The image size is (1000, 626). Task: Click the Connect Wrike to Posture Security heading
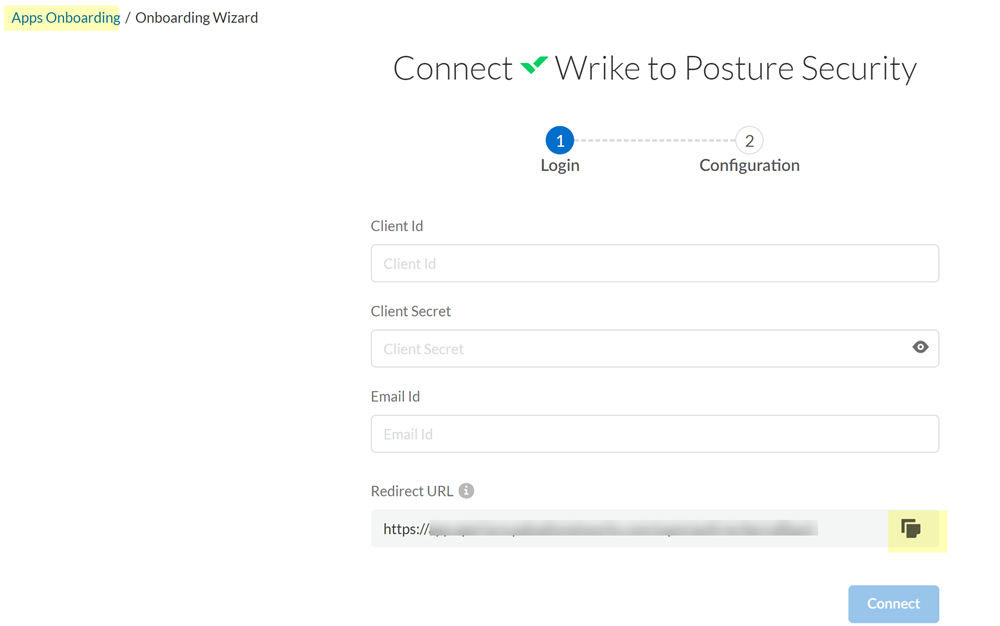tap(654, 68)
